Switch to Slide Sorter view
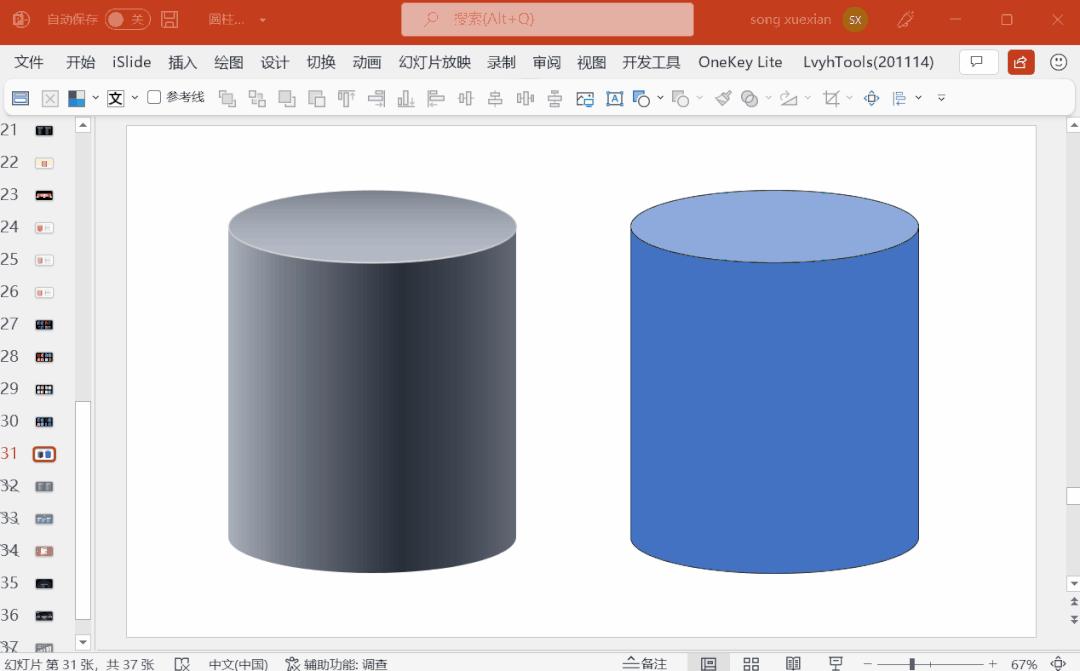The image size is (1080, 671). (x=751, y=664)
